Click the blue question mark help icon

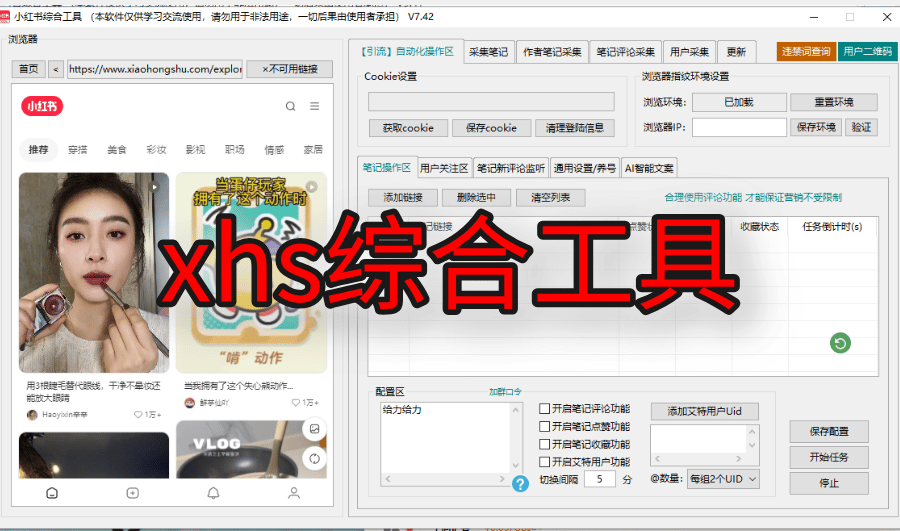tap(520, 484)
